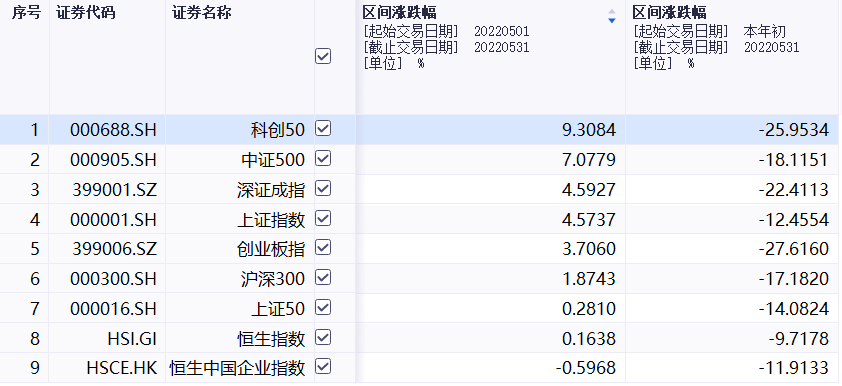842x386 pixels.
Task: Click the 区间涨跌幅 header starting 本年初
Action: pos(669,12)
